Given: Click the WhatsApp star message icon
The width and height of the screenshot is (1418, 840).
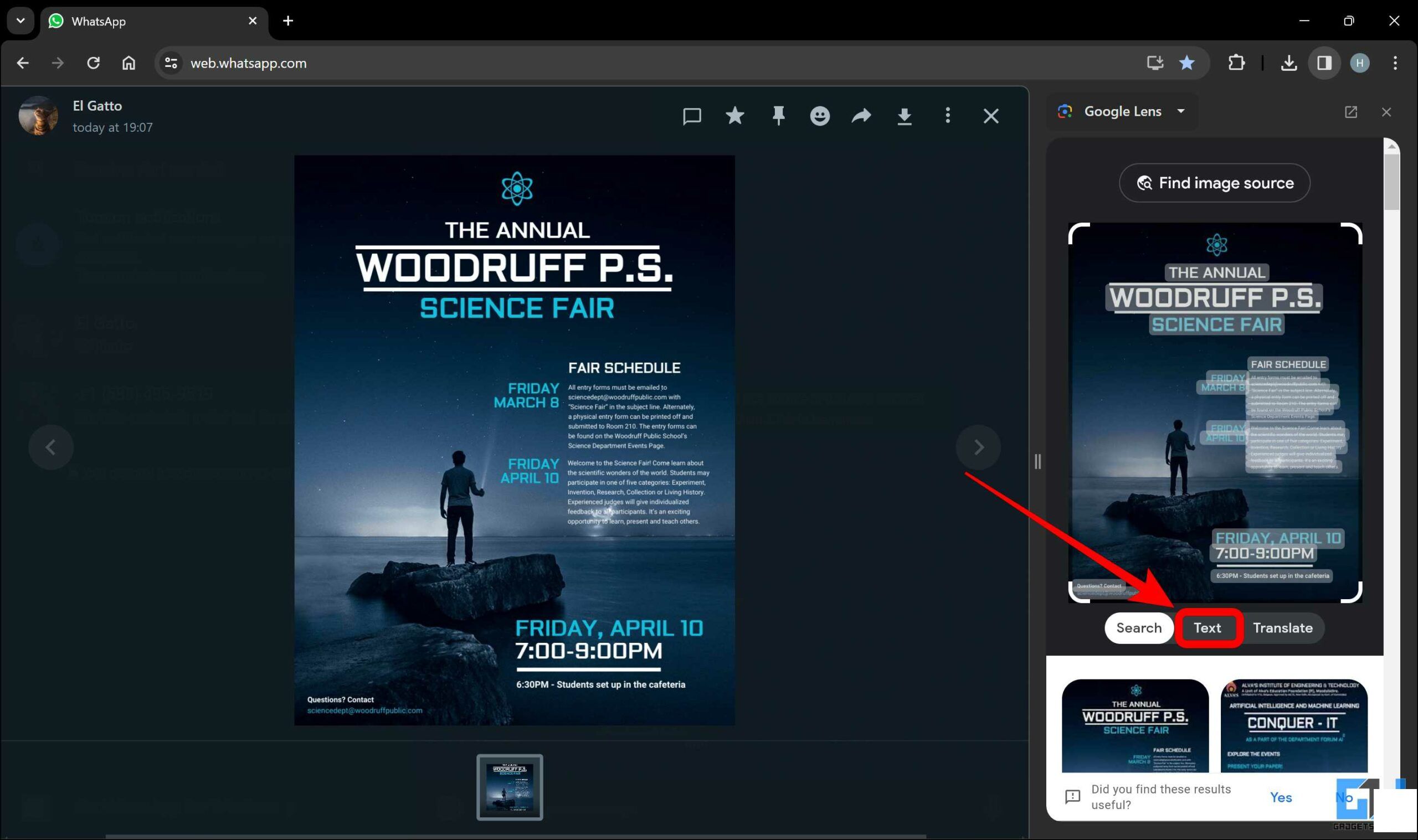Looking at the screenshot, I should point(735,116).
